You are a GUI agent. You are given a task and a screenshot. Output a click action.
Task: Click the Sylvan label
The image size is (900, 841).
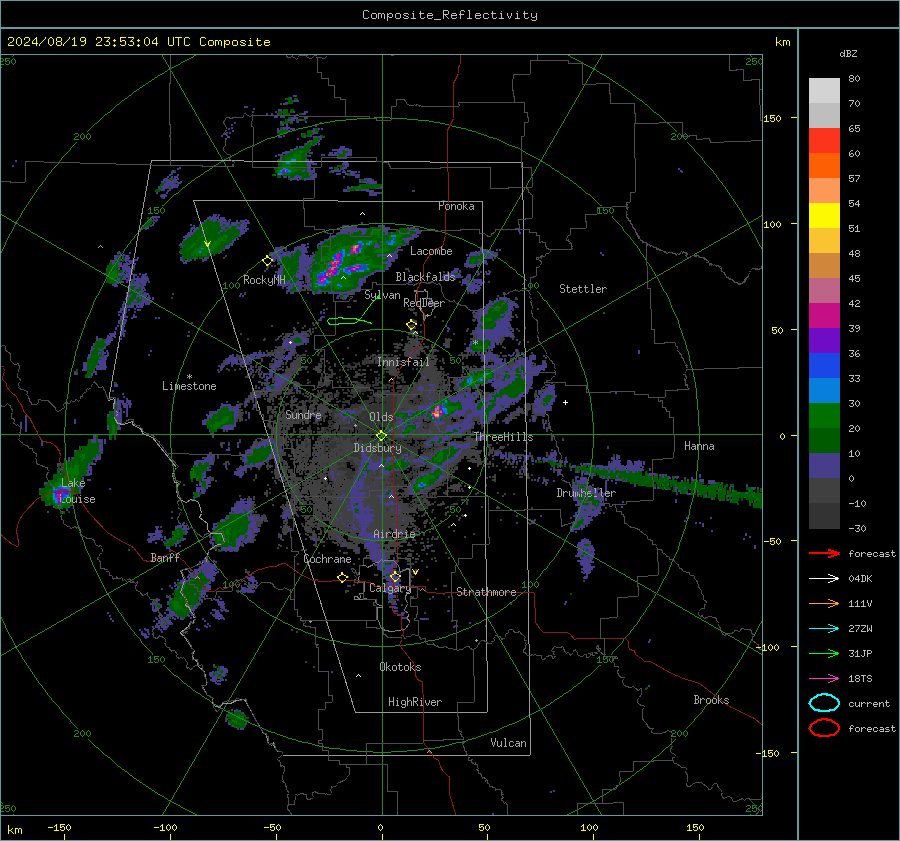[382, 295]
